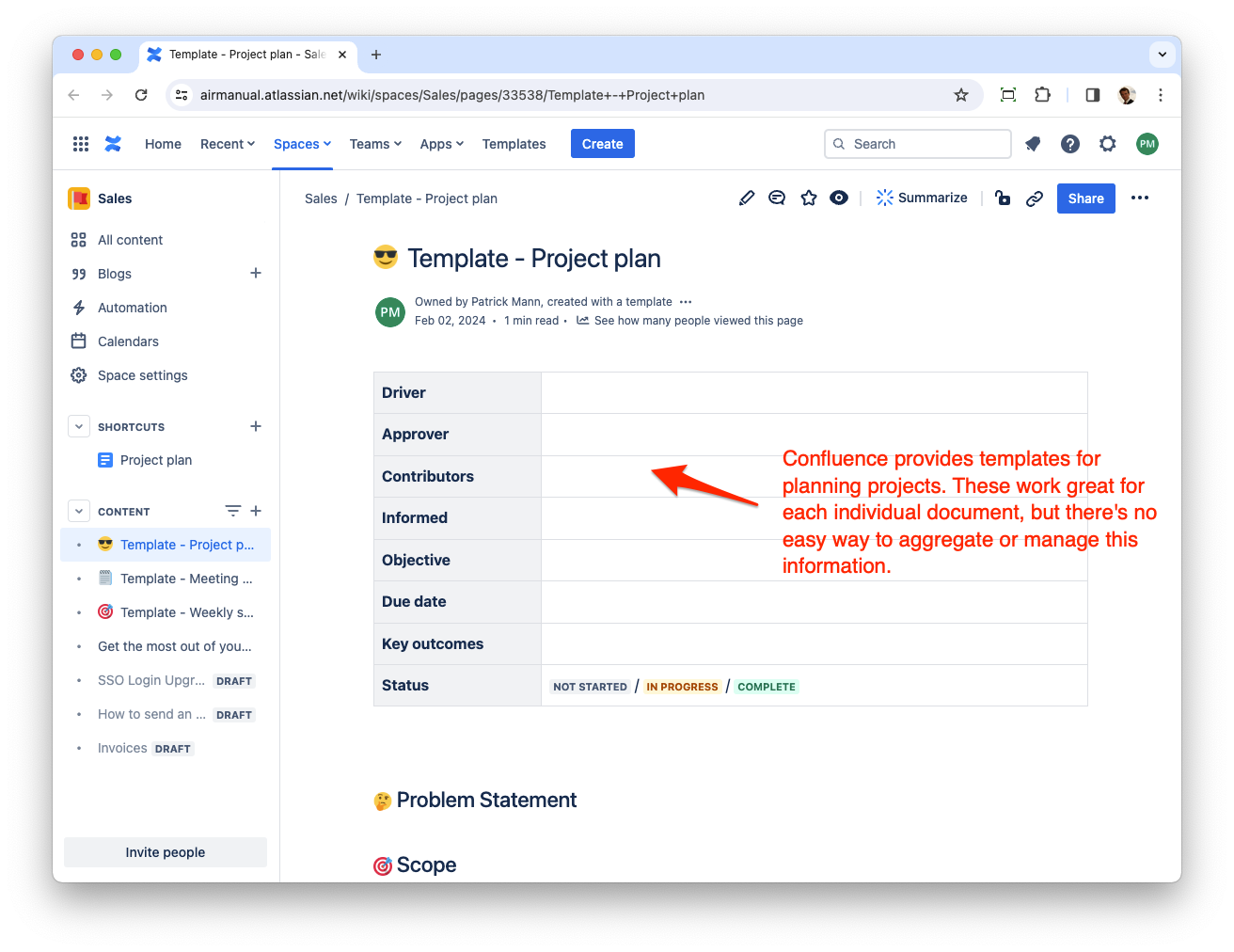Viewport: 1234px width, 952px height.
Task: Open Template - Weekly page in tree
Action: pos(166,612)
